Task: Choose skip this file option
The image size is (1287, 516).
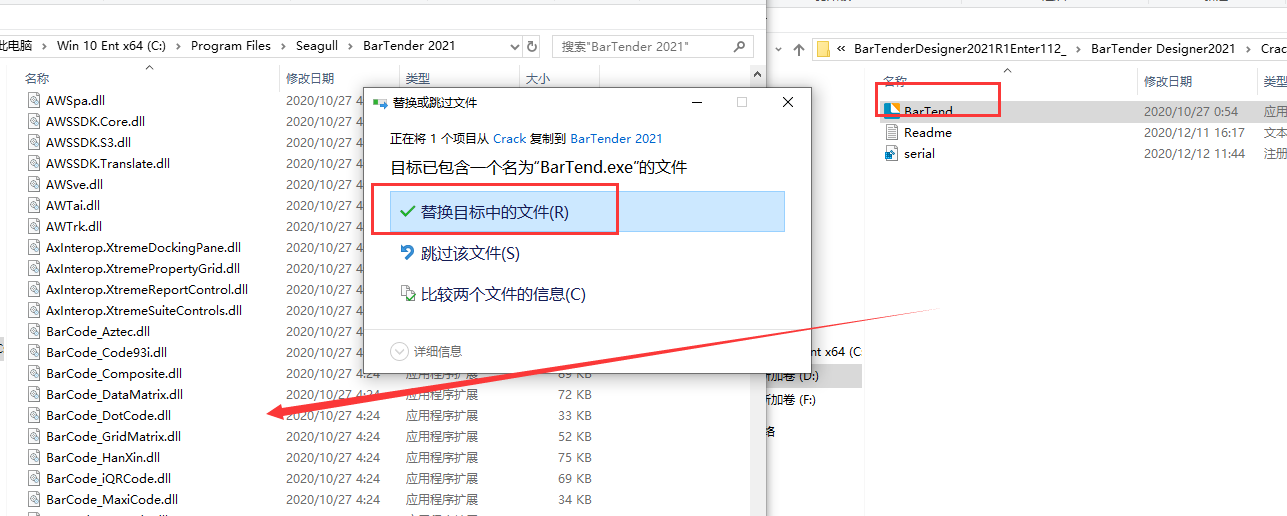Action: click(x=460, y=254)
